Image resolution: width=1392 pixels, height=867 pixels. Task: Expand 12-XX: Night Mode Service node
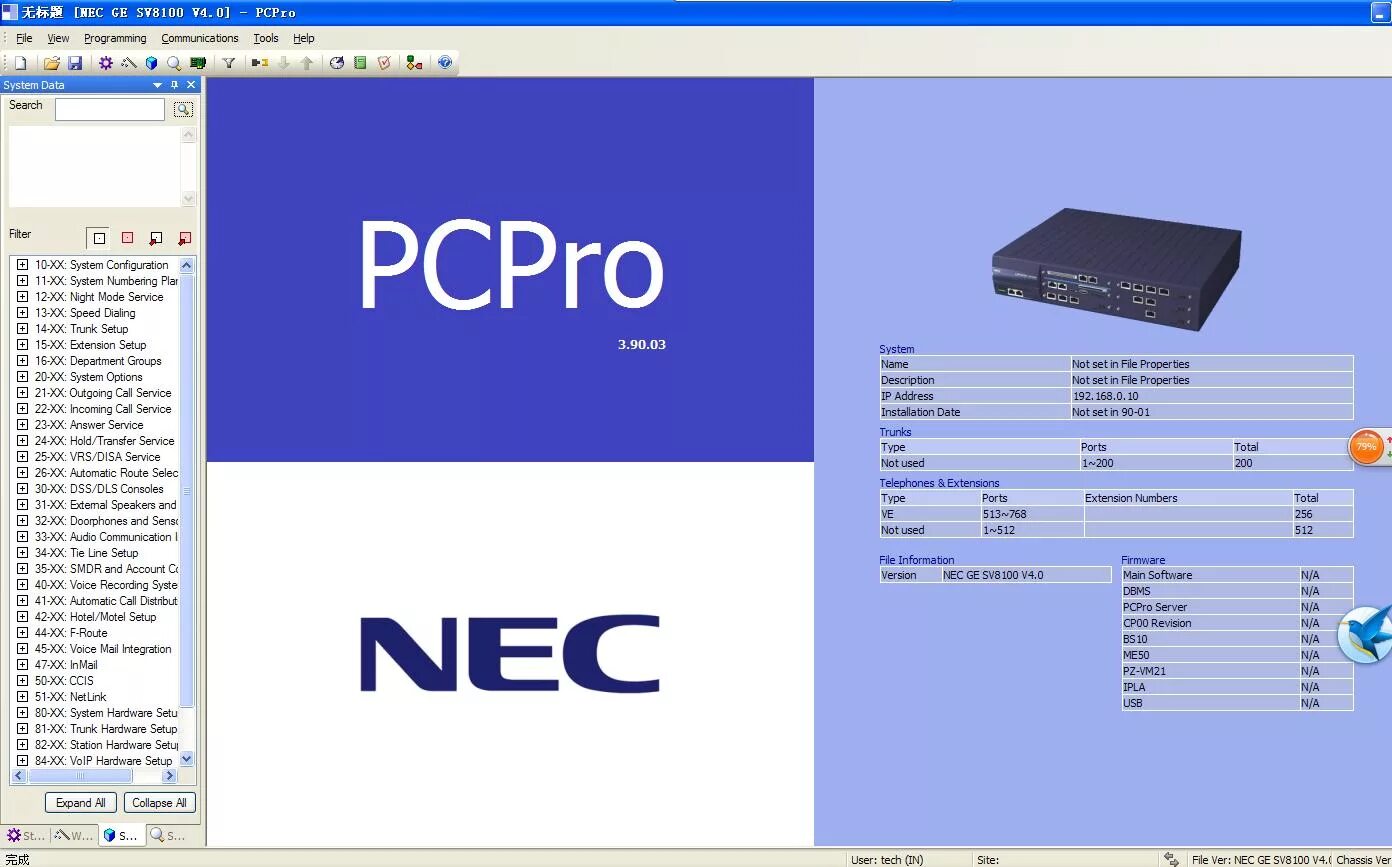(x=22, y=297)
